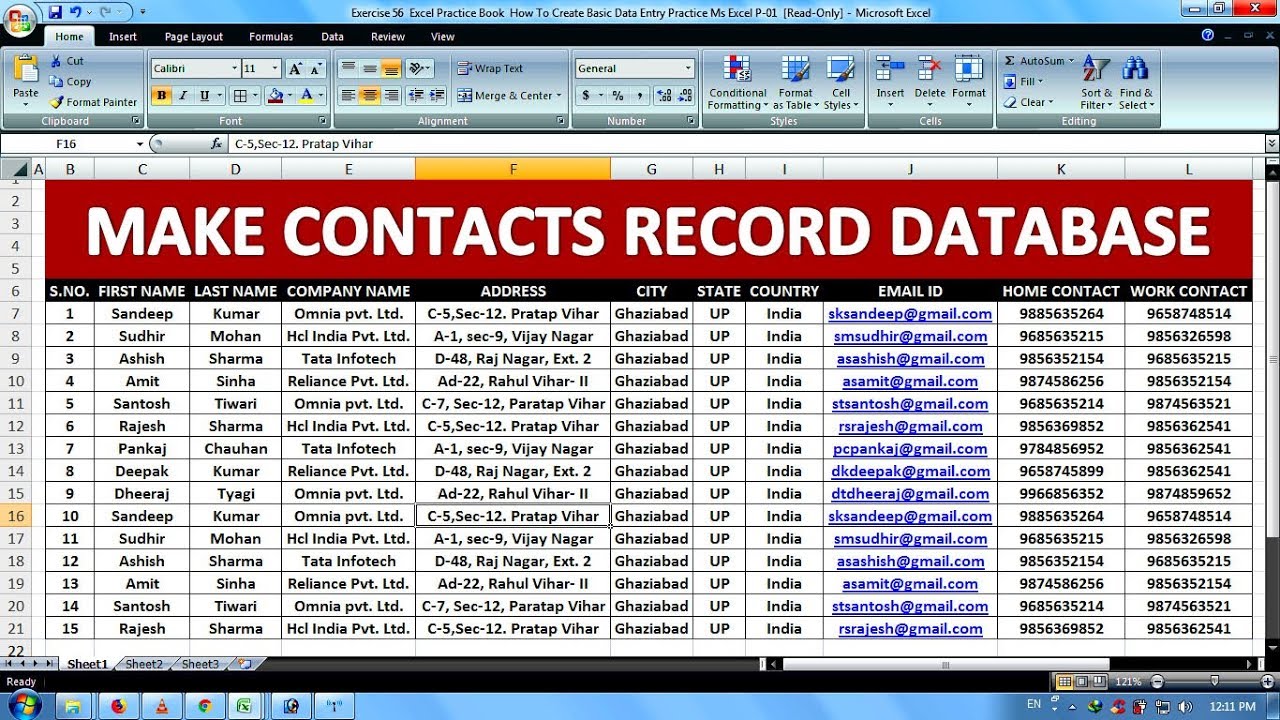Open Cell Styles gallery
Screen dimensions: 1280x720
click(x=841, y=82)
